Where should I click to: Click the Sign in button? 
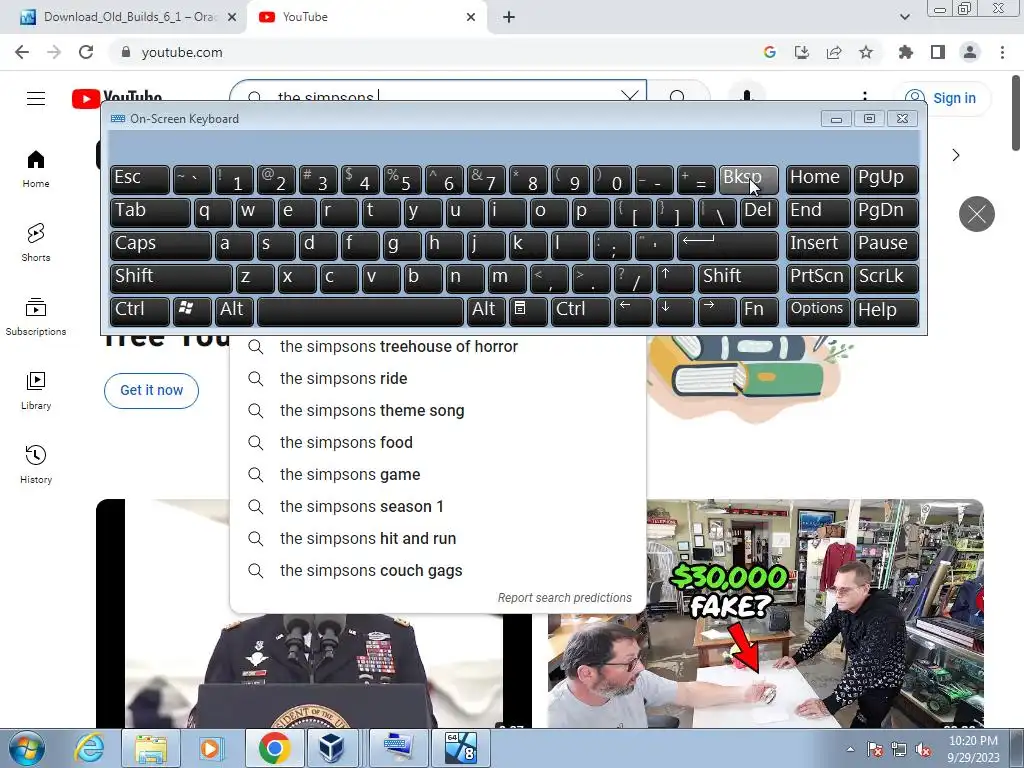942,98
